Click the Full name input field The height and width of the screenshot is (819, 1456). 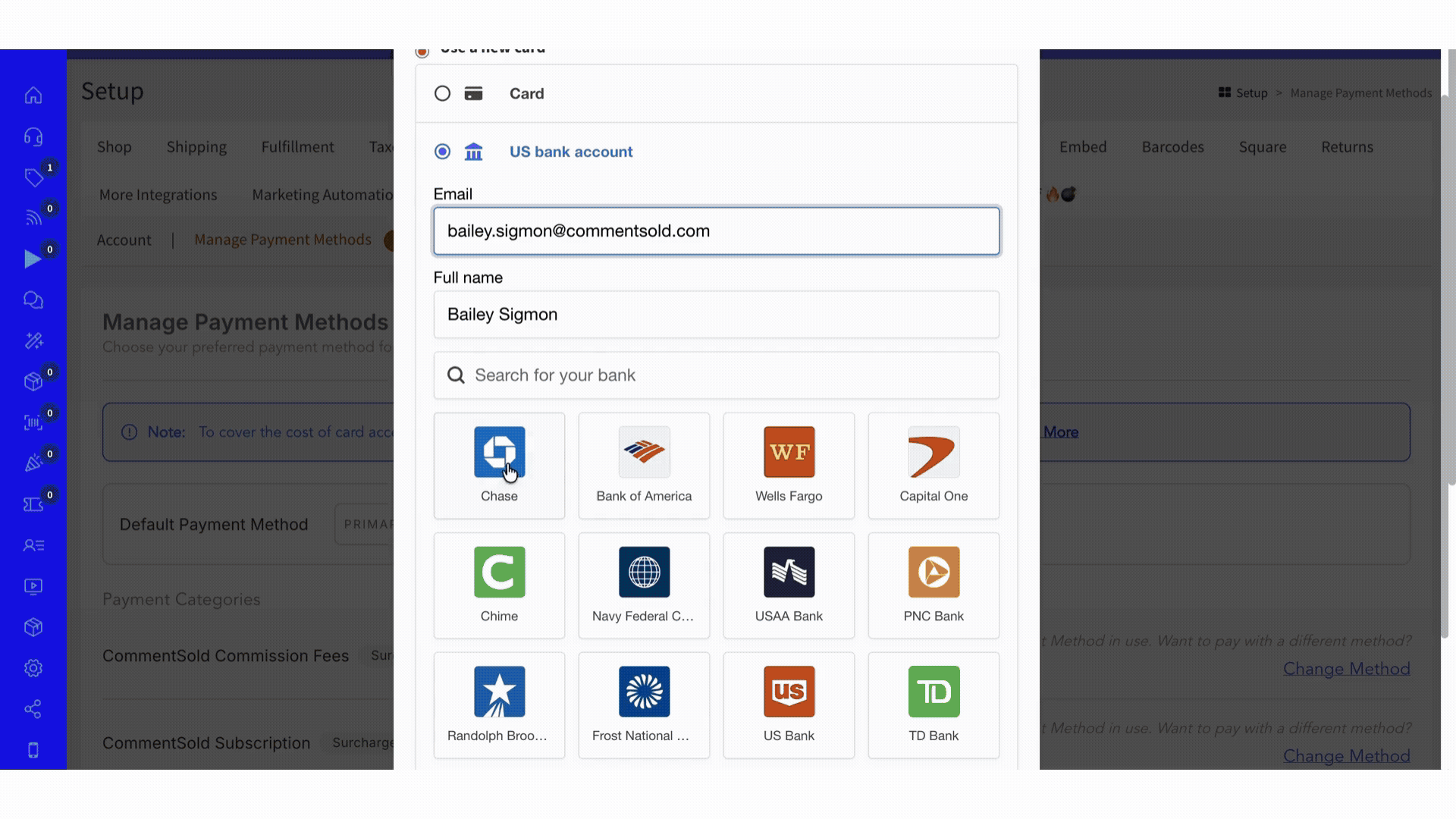716,315
